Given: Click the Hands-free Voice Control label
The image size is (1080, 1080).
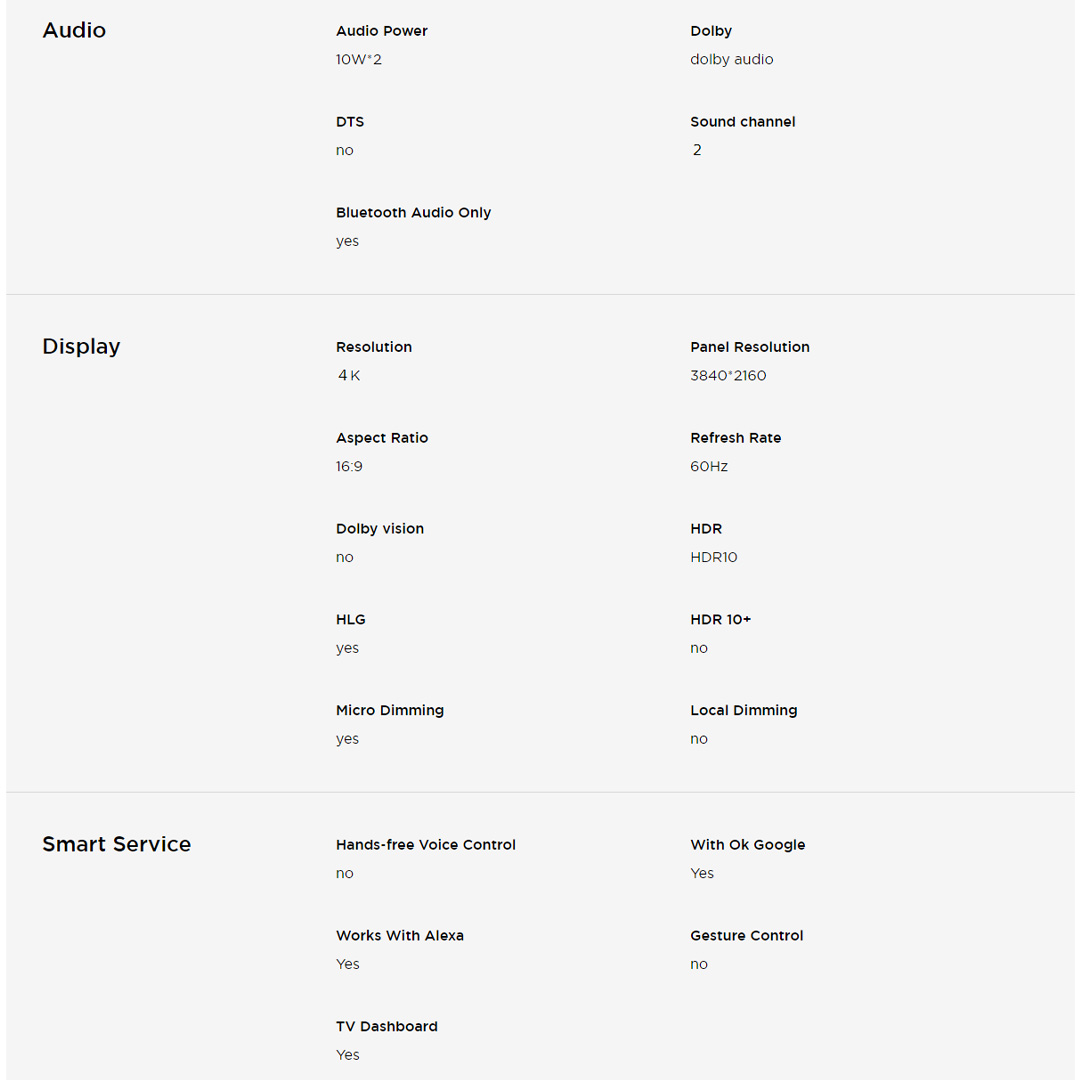Looking at the screenshot, I should tap(425, 845).
